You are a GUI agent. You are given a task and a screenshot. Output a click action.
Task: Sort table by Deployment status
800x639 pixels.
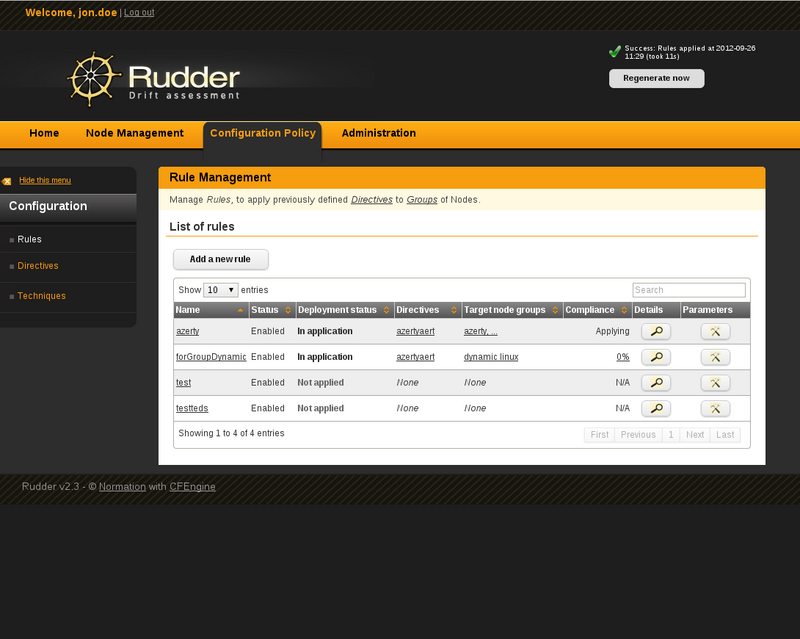344,310
